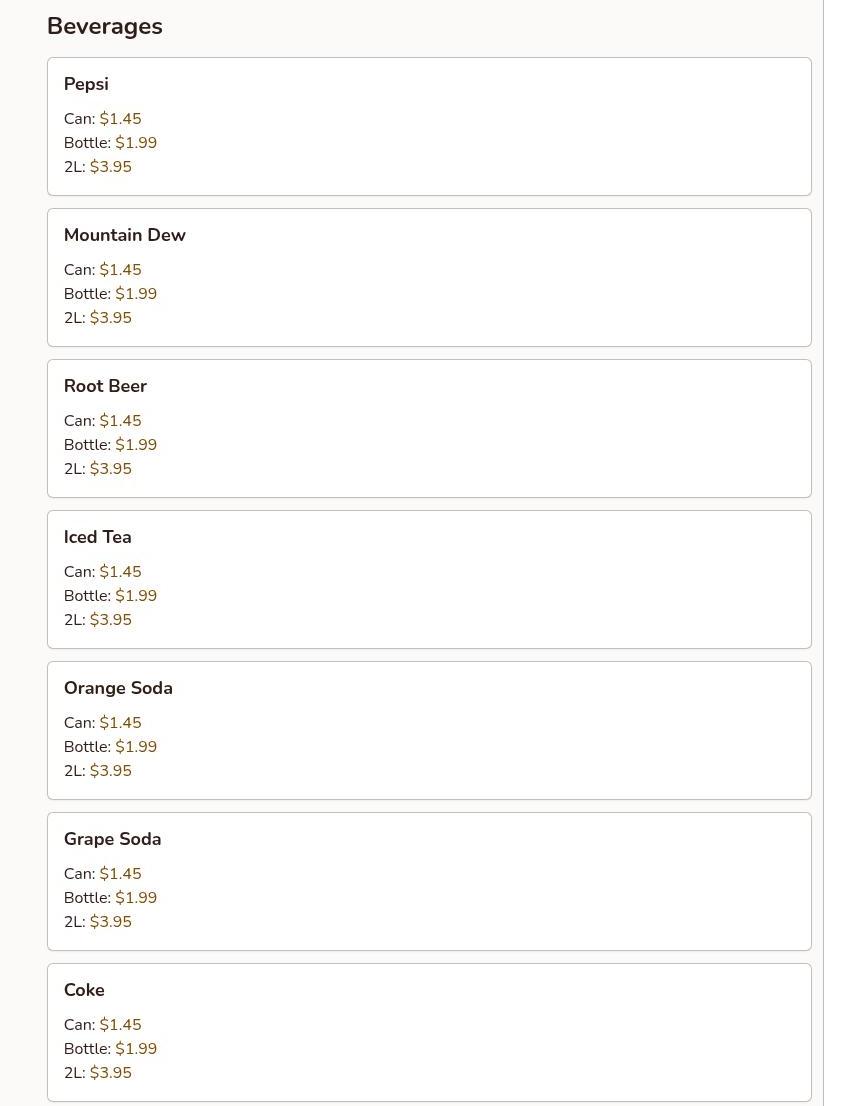Select the Iced Tea item title
Viewport: 844px width, 1106px height.
98,537
